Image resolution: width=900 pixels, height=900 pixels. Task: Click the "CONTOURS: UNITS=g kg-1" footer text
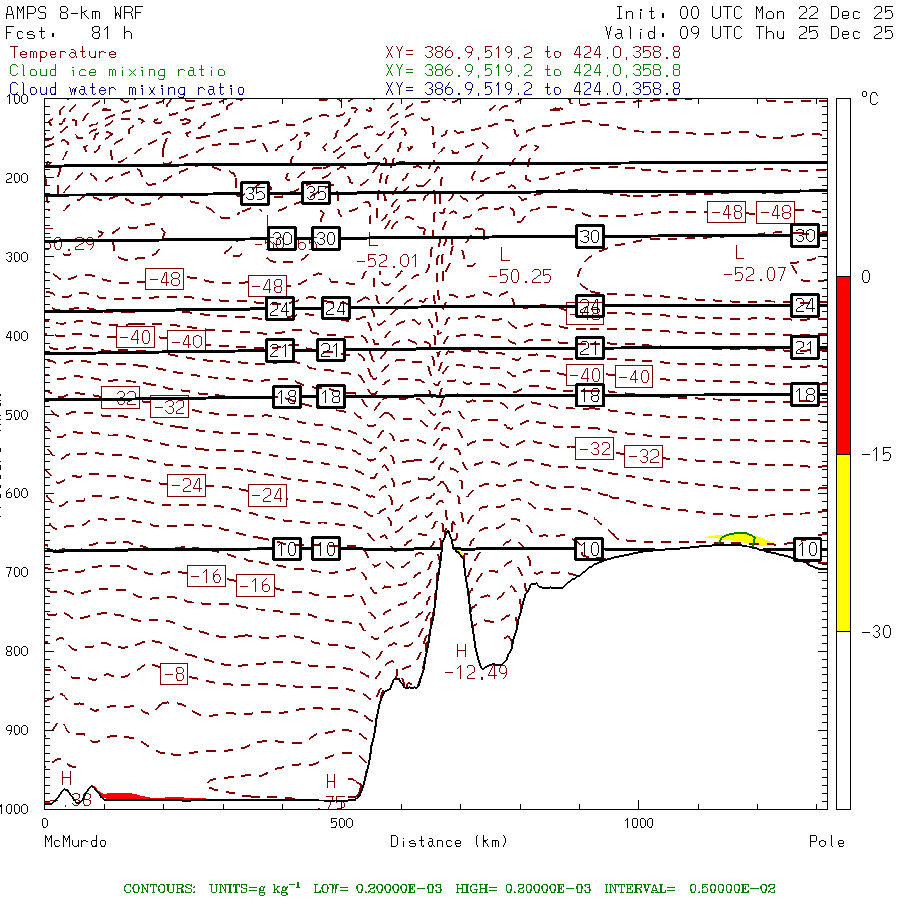(211, 889)
